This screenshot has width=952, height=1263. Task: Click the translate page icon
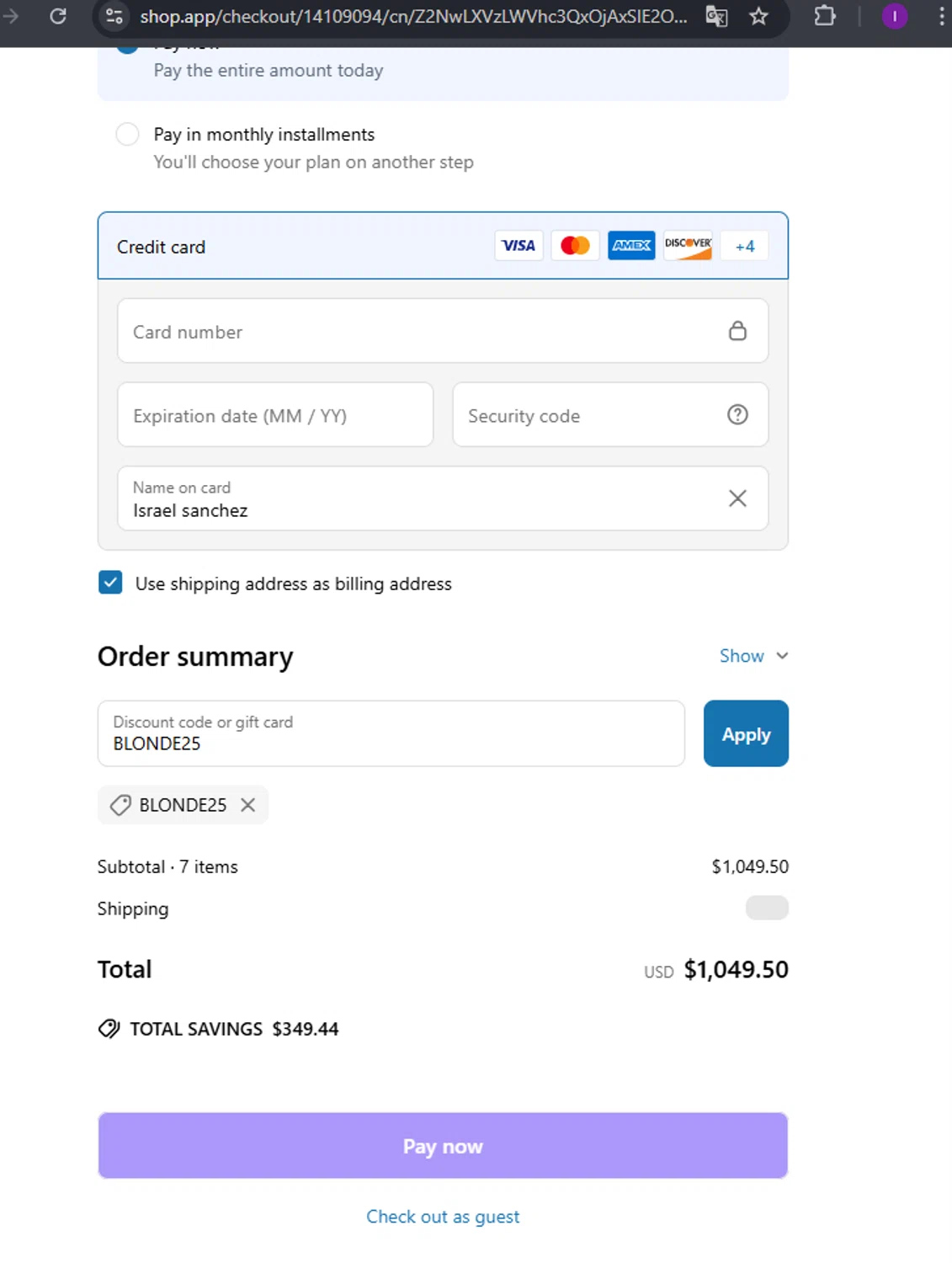[x=716, y=16]
